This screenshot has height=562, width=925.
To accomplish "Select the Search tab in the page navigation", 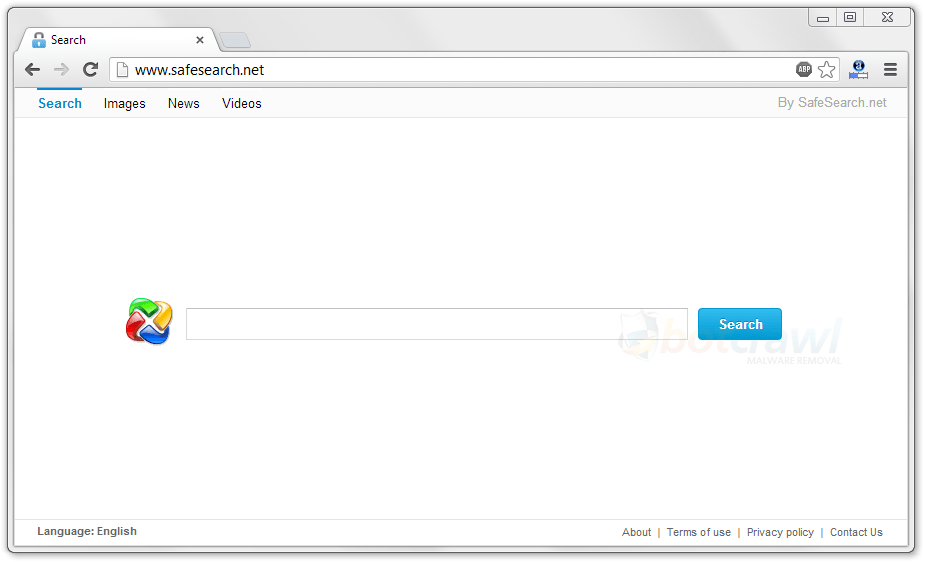I will (60, 103).
